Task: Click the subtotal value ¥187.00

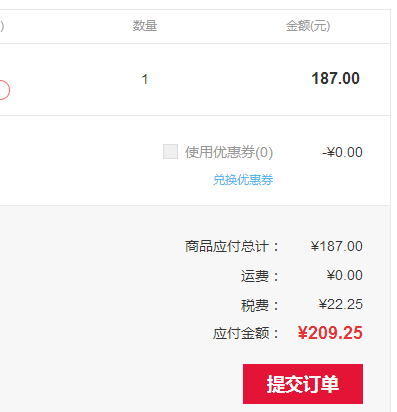Action: tap(336, 246)
